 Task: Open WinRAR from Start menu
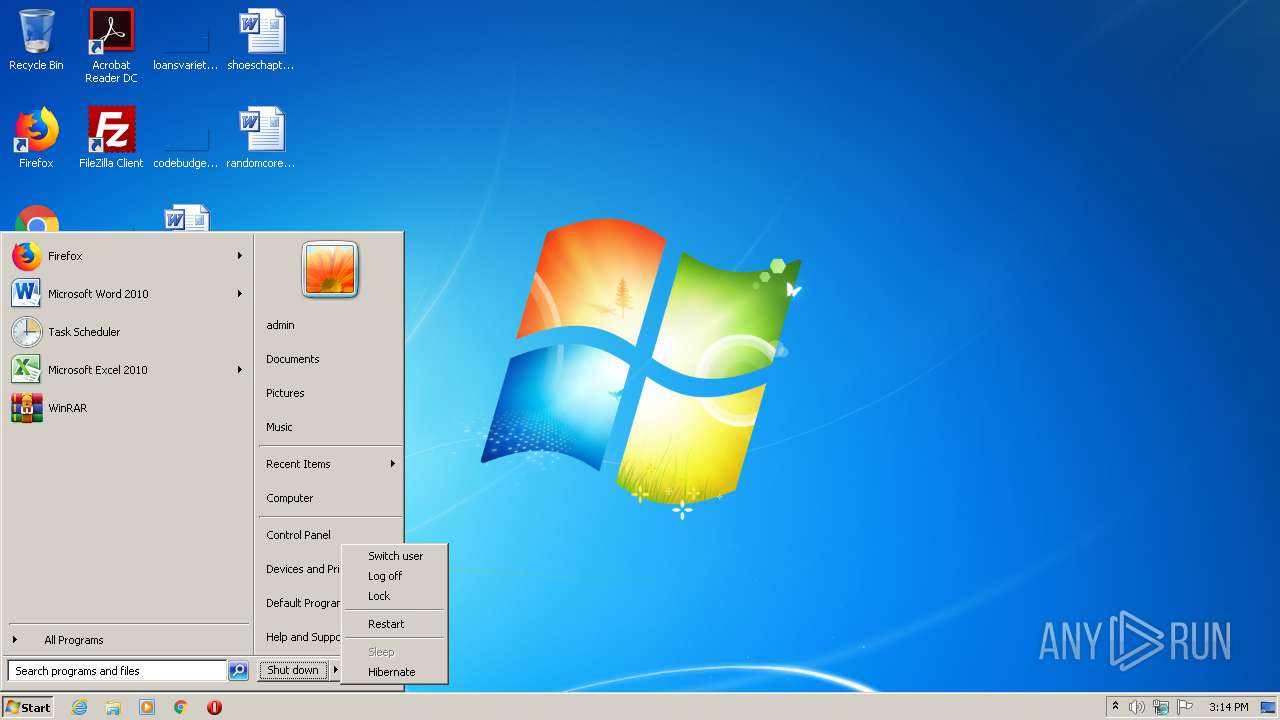(x=127, y=408)
